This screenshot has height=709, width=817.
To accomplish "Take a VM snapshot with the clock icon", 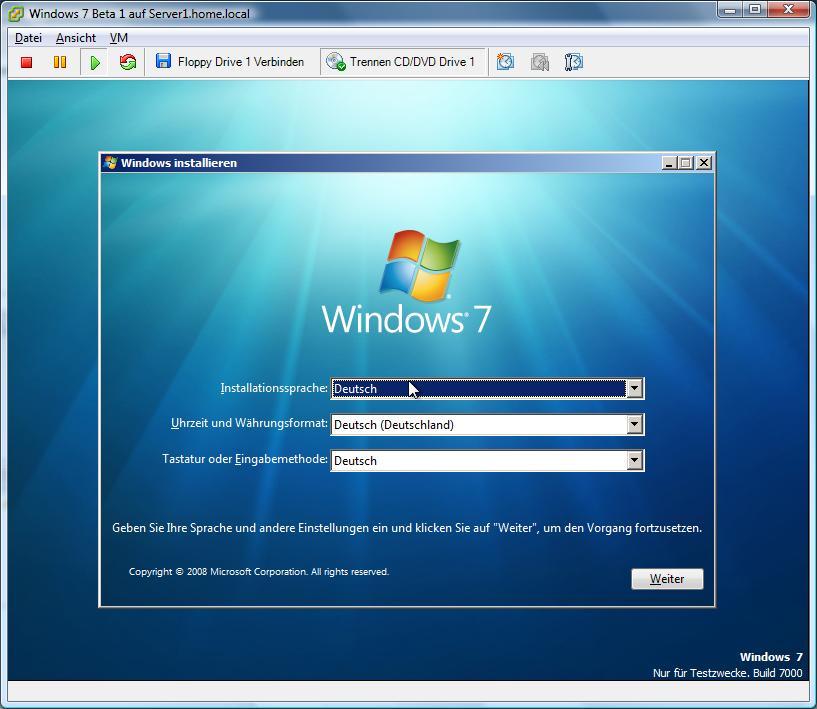I will [505, 61].
